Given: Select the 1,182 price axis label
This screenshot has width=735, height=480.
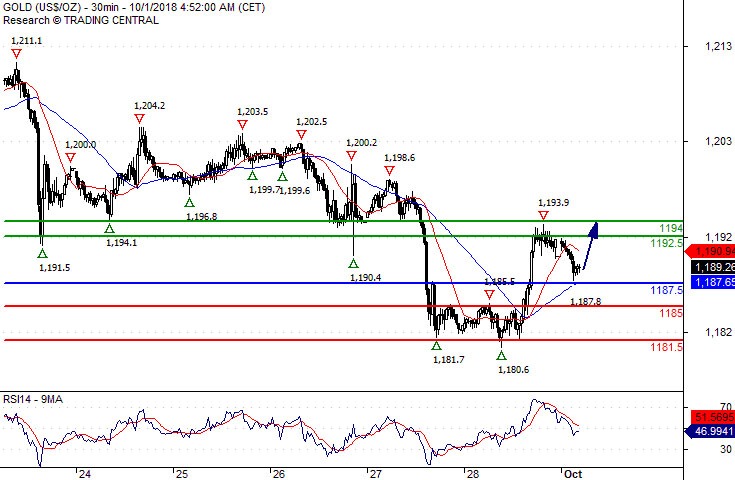Looking at the screenshot, I should pyautogui.click(x=718, y=332).
